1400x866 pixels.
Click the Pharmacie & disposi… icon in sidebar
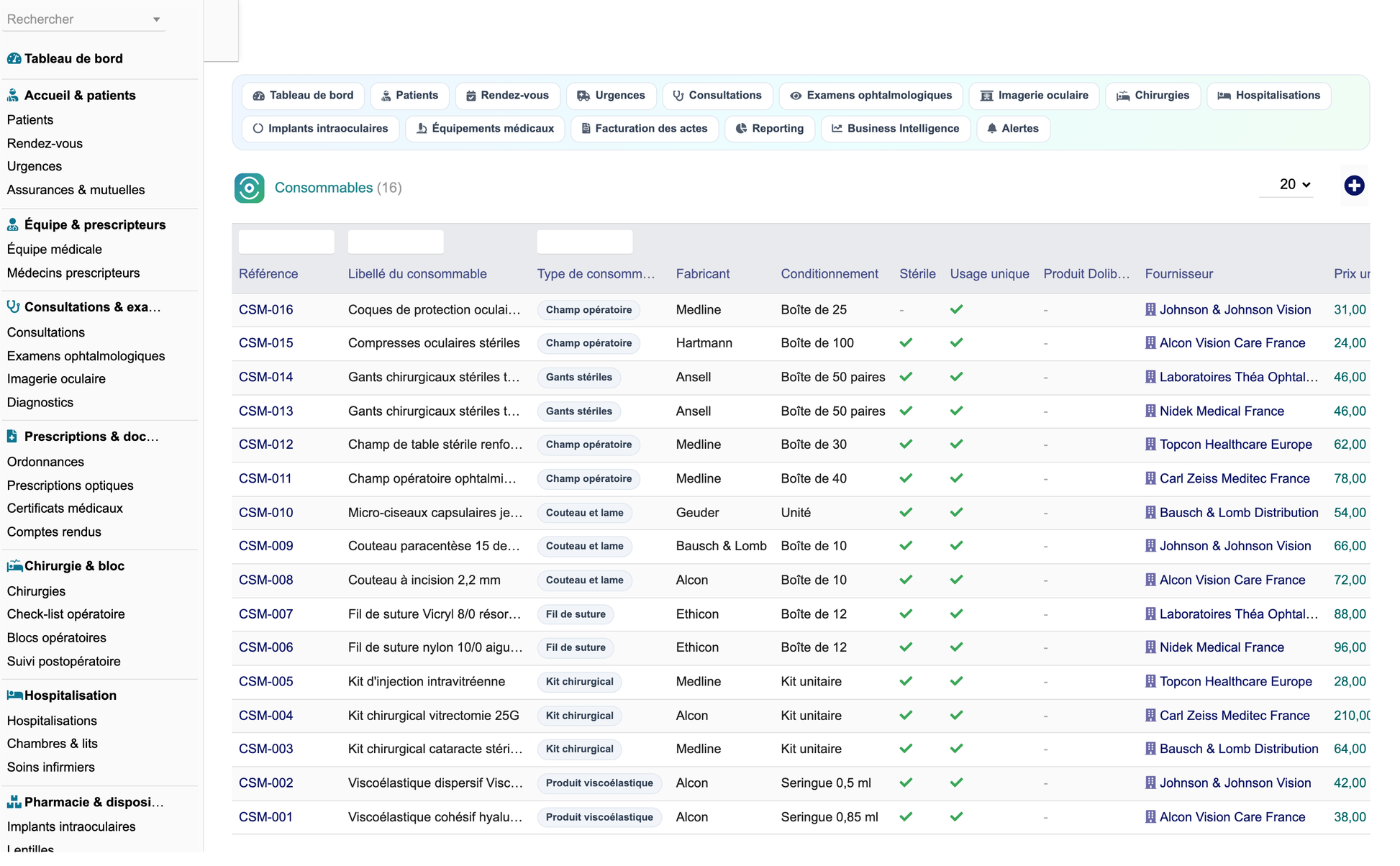pyautogui.click(x=14, y=801)
